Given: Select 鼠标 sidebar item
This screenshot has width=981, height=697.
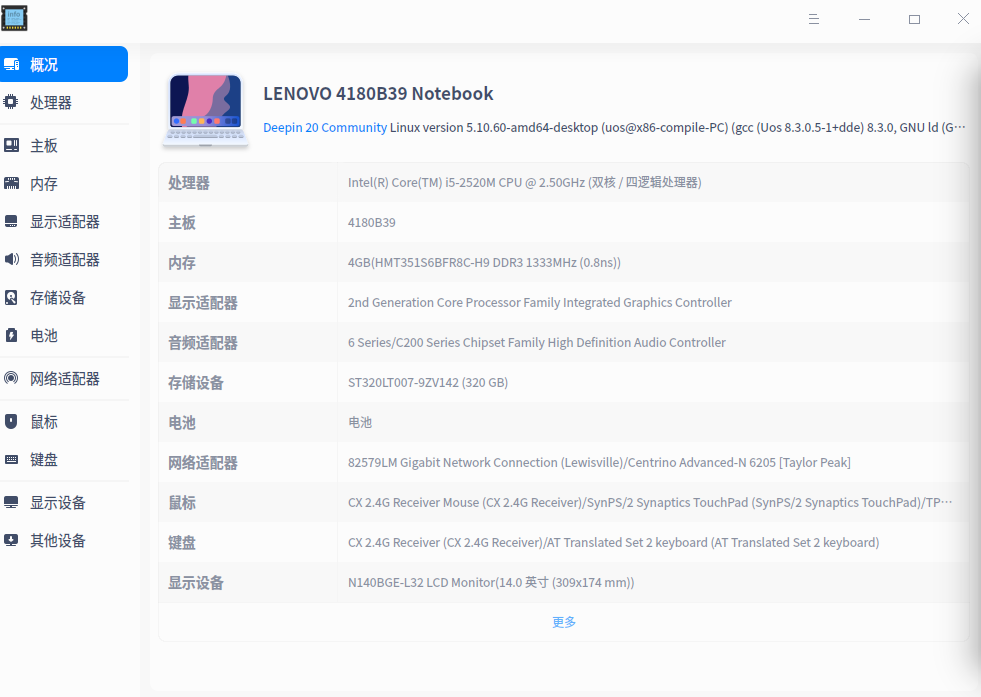Looking at the screenshot, I should 64,422.
